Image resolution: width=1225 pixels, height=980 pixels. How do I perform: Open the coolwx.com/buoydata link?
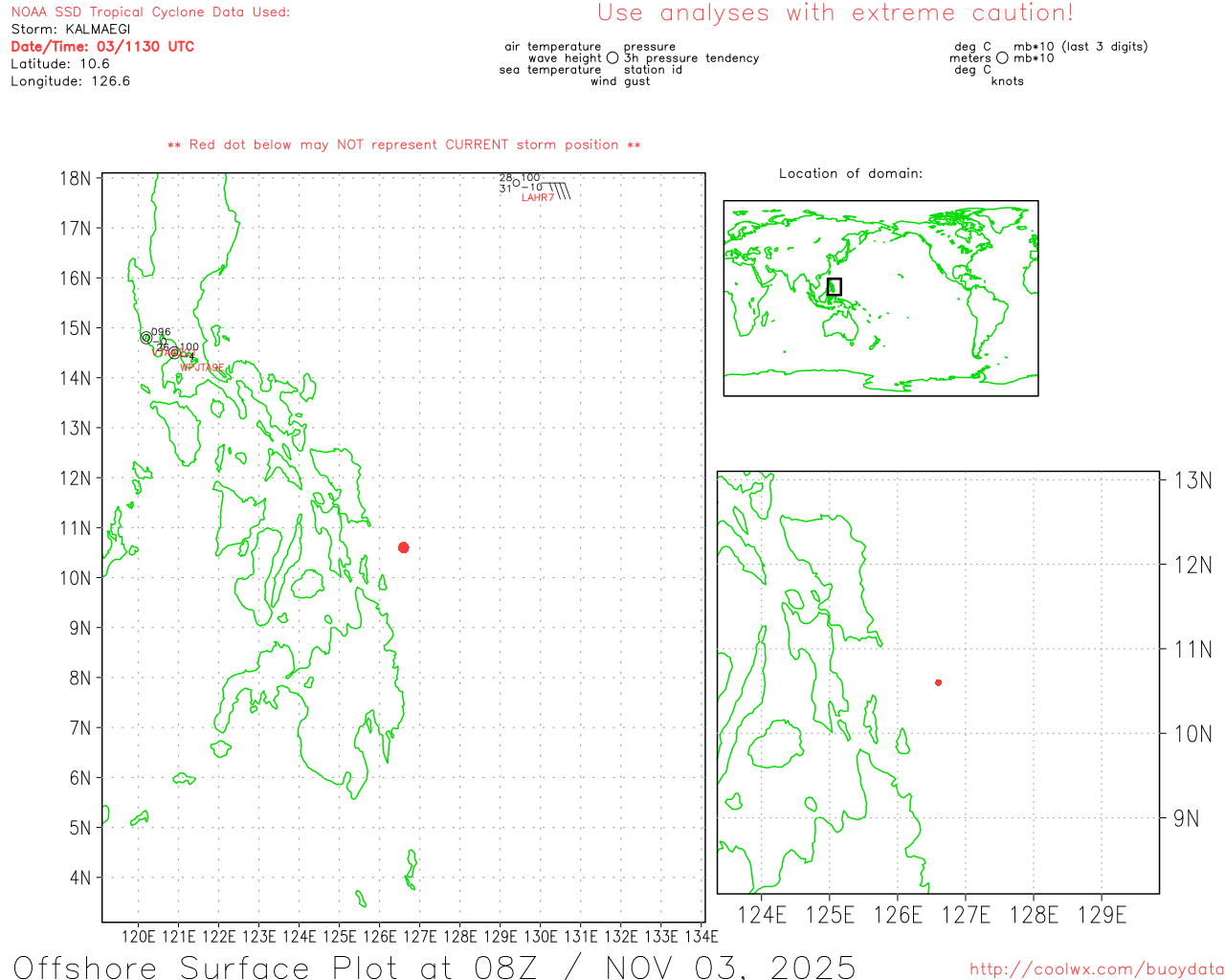tap(1097, 969)
